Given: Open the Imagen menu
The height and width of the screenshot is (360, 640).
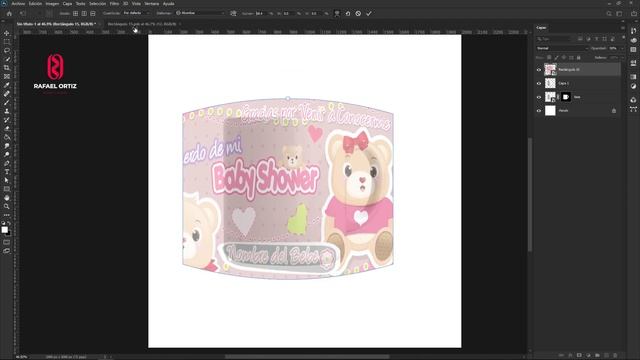Looking at the screenshot, I should point(52,3).
